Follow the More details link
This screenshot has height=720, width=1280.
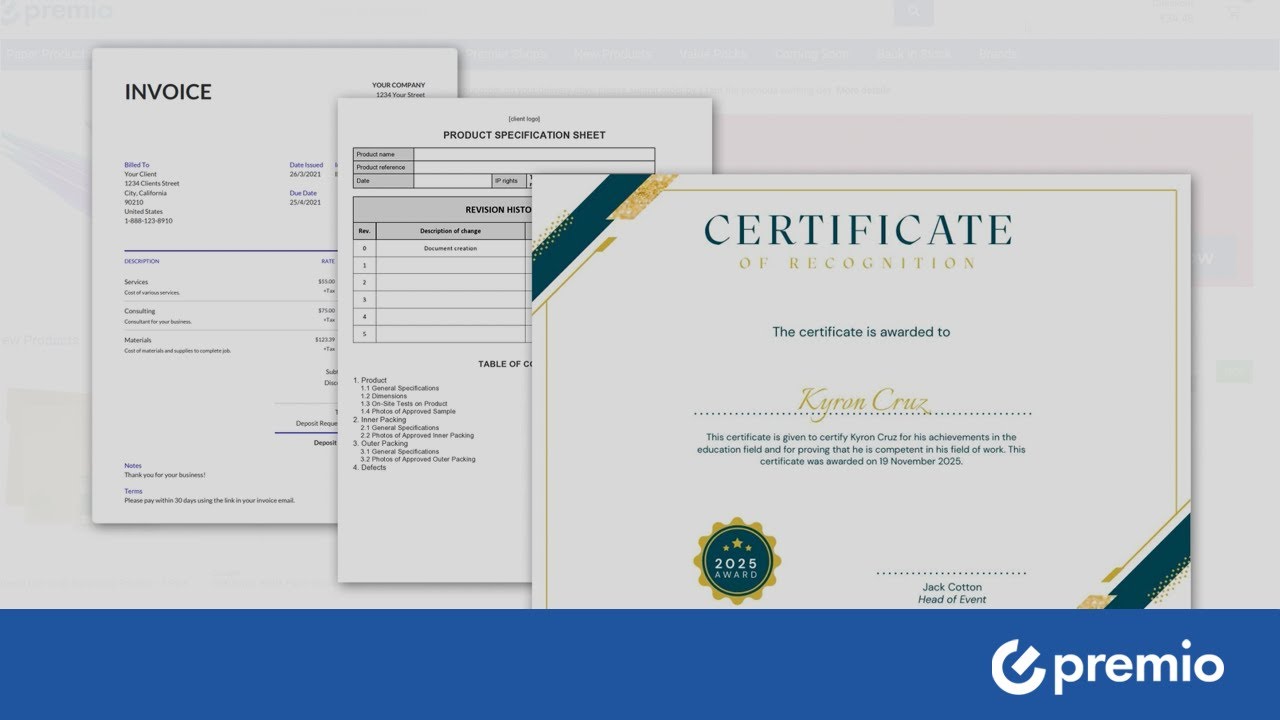(862, 90)
